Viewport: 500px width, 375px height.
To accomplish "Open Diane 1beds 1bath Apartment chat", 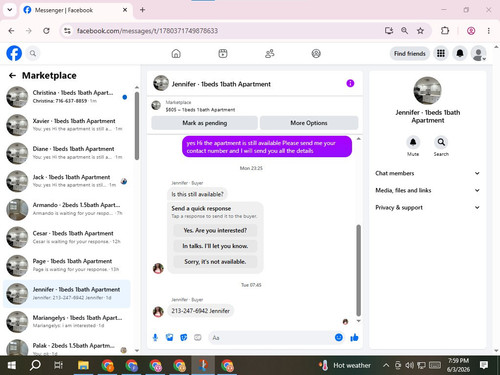I will pos(67,153).
